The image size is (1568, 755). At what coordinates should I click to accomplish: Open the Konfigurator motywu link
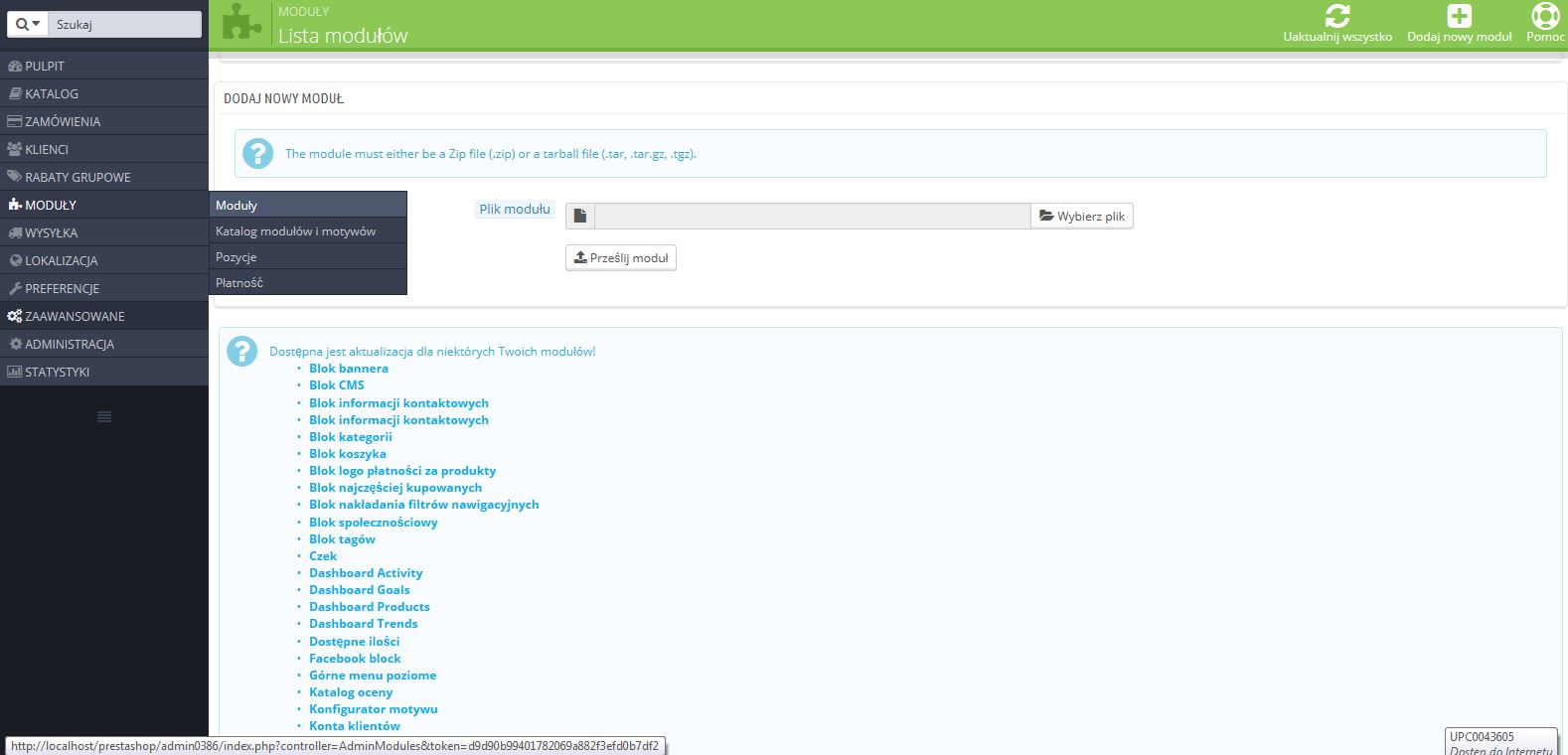[374, 709]
